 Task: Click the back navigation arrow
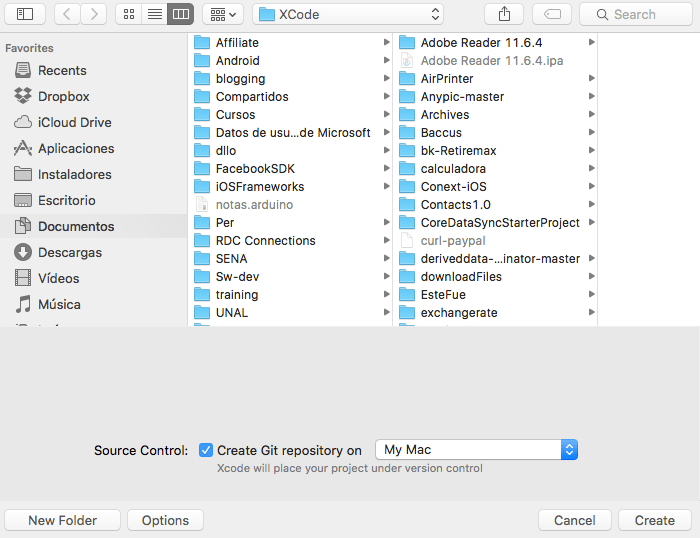point(66,14)
